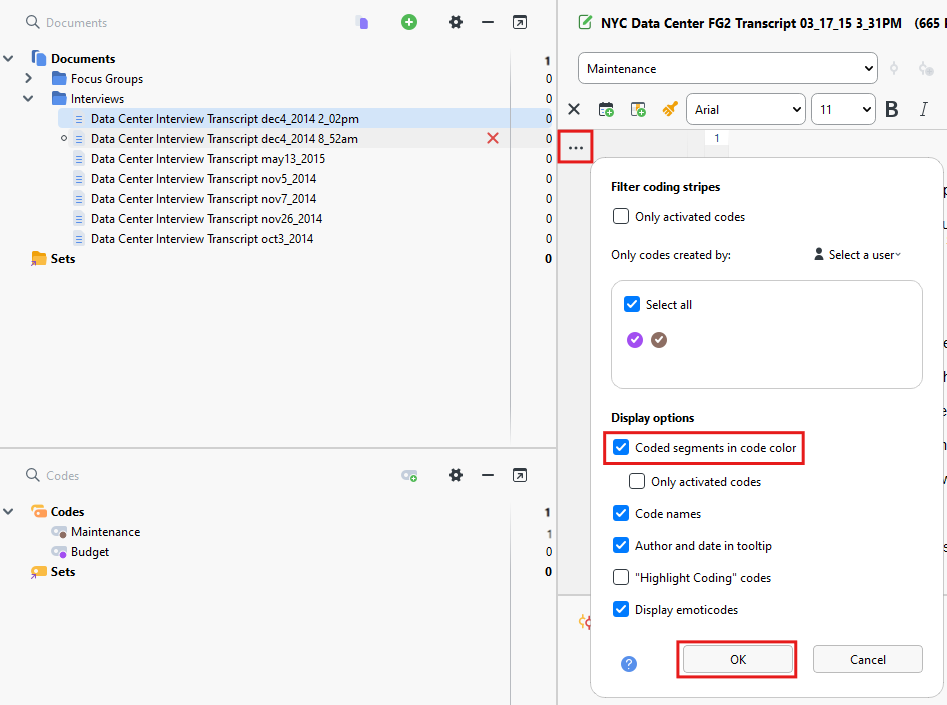Viewport: 947px width, 705px height.
Task: Open the Select a user dropdown
Action: (858, 254)
